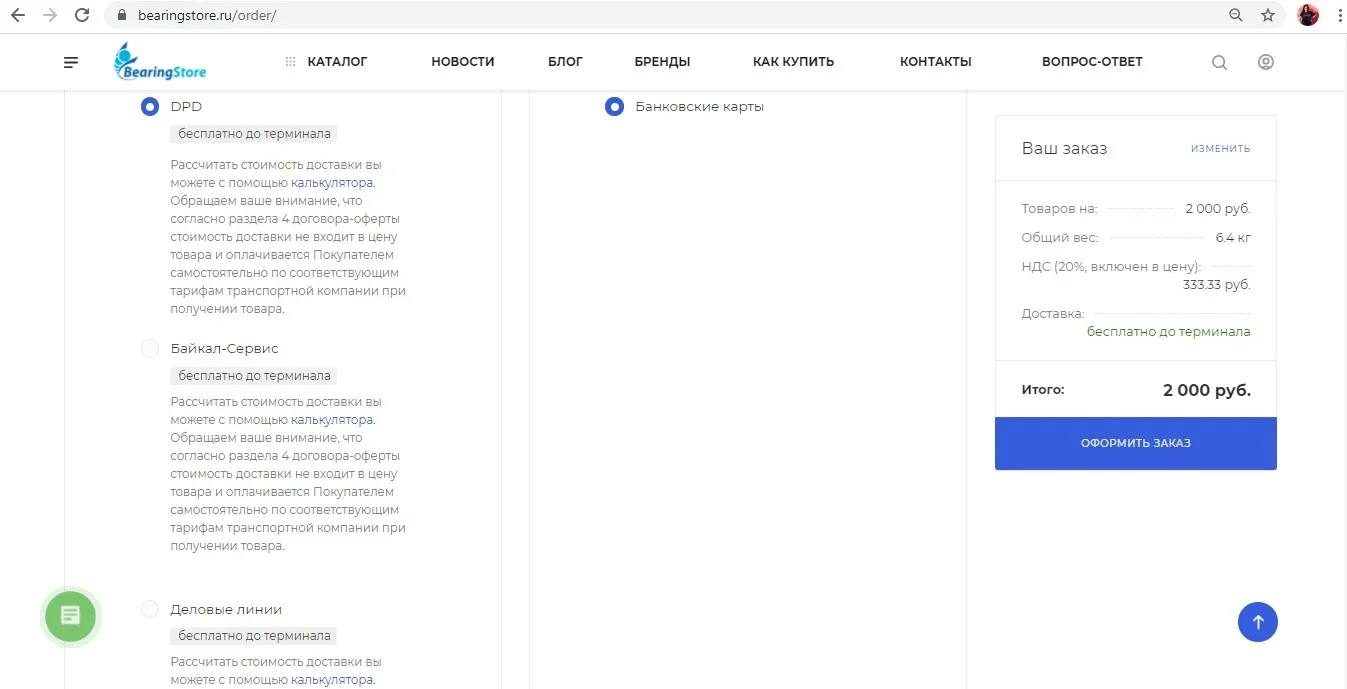Select DPD delivery option
1347x689 pixels.
150,107
